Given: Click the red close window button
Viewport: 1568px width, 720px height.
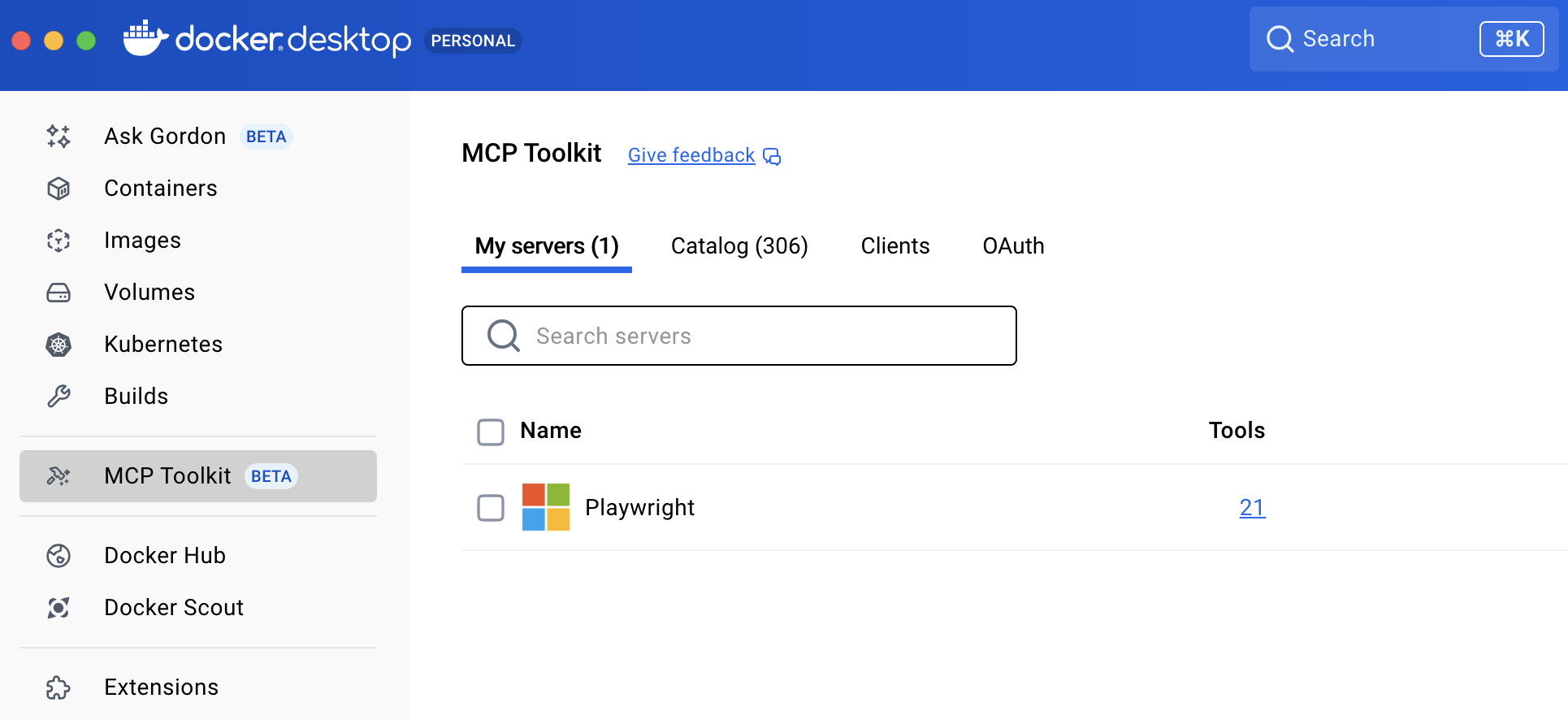Looking at the screenshot, I should 22,40.
